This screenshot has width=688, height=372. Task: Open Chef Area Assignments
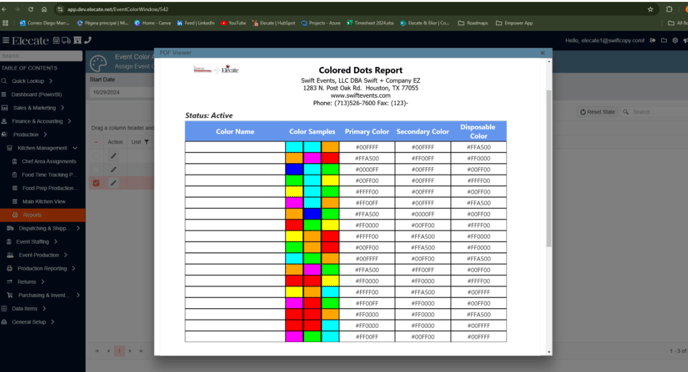point(49,161)
